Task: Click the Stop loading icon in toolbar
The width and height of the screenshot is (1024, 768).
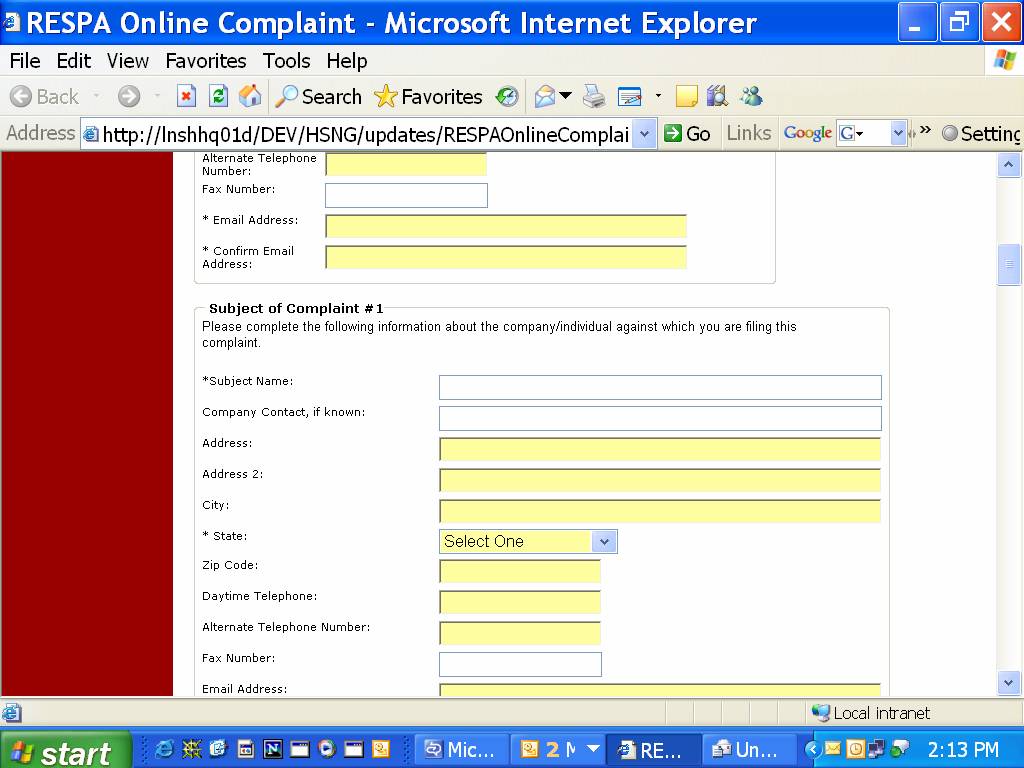Action: [x=186, y=96]
